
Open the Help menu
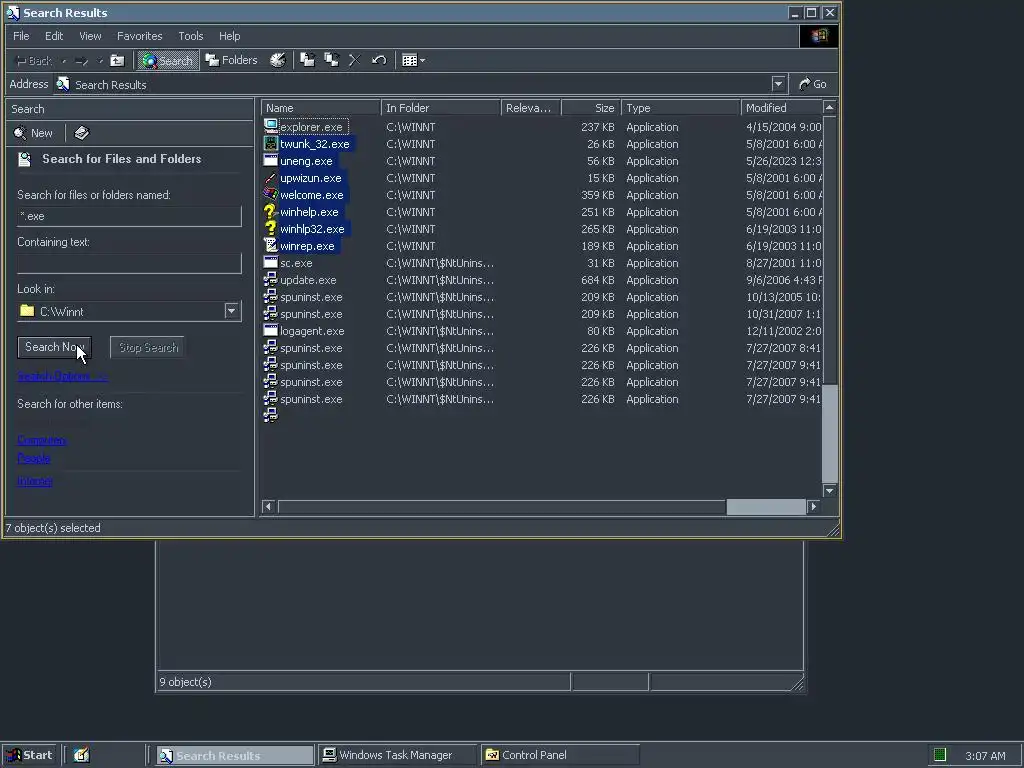(229, 36)
